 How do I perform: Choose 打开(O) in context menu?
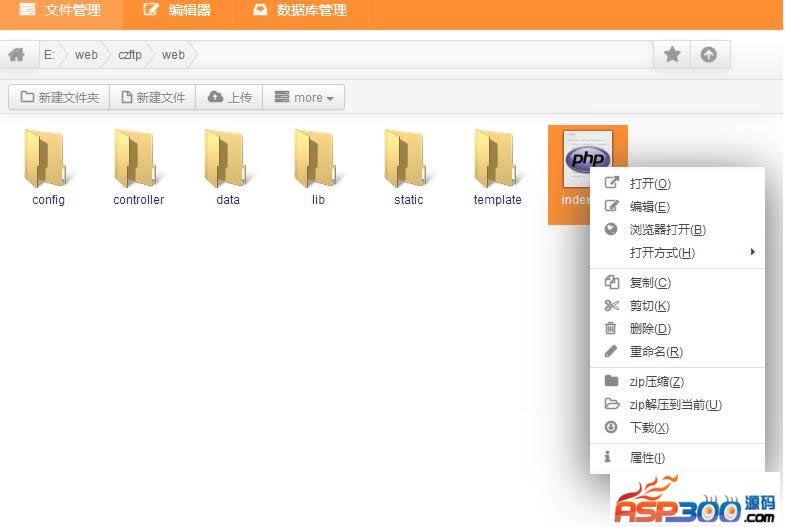[x=677, y=183]
